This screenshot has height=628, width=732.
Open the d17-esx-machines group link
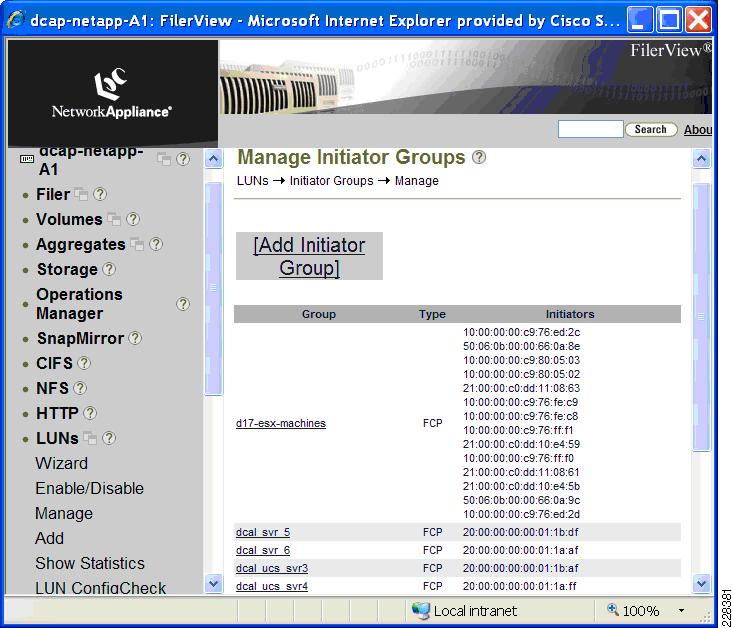281,423
